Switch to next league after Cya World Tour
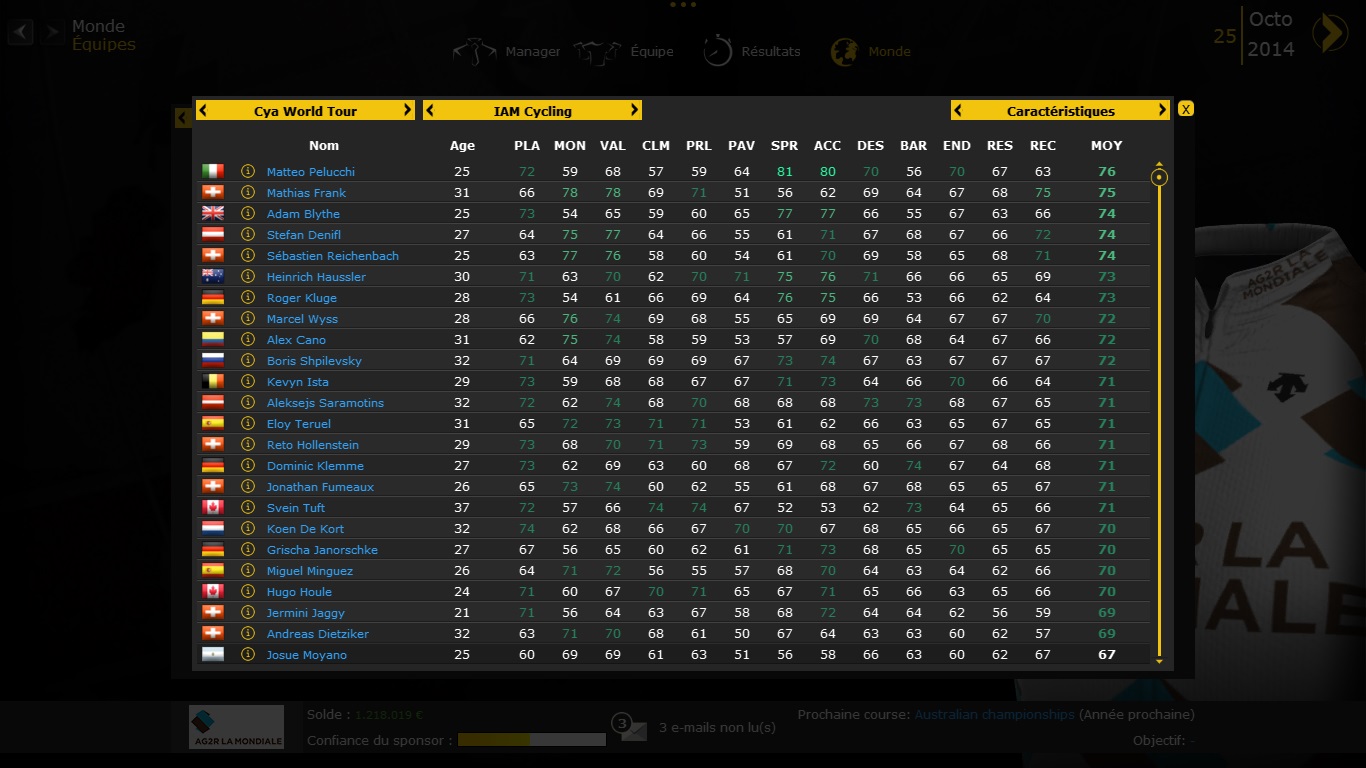 point(407,110)
